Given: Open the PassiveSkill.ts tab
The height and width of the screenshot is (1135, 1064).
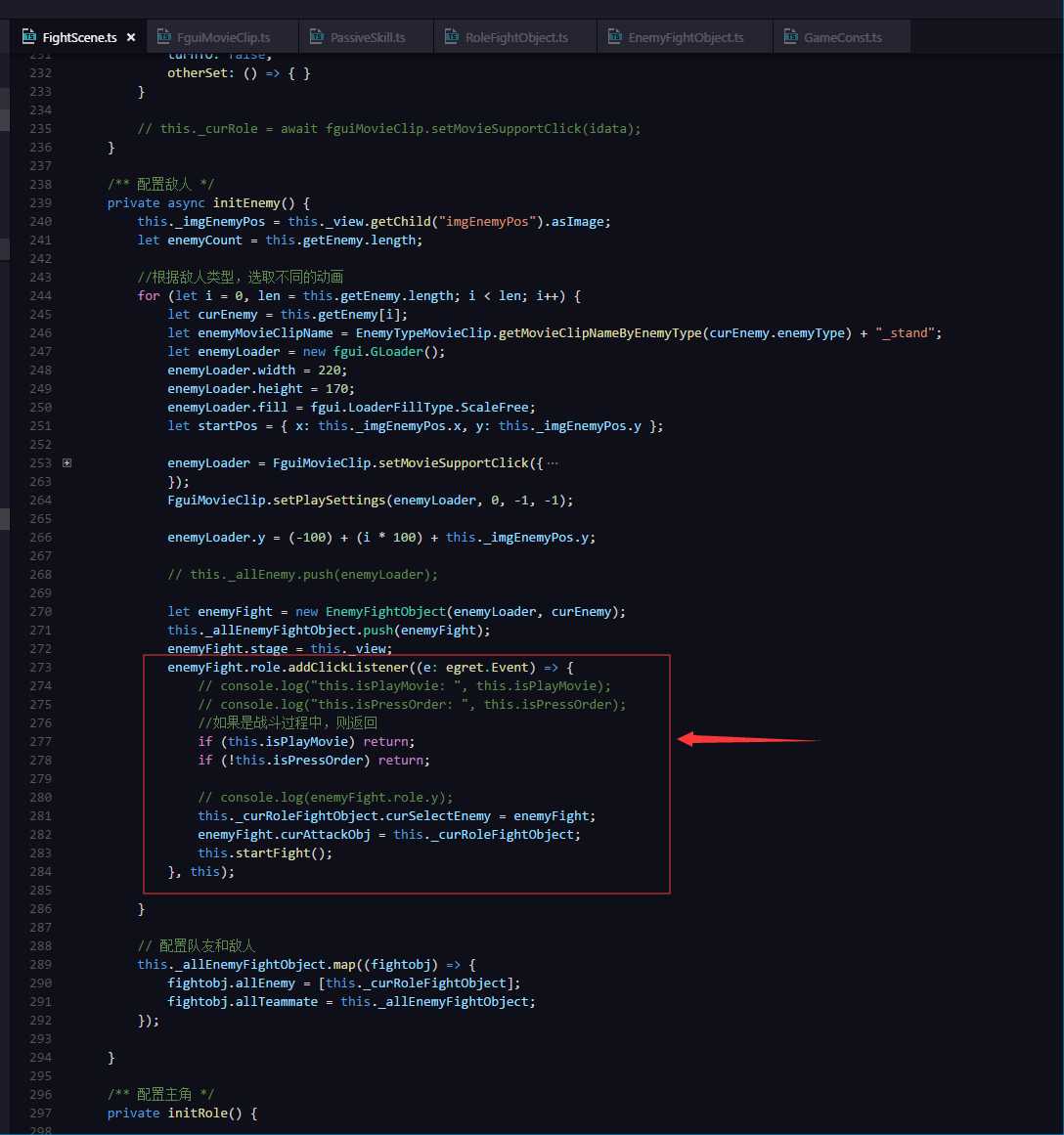Looking at the screenshot, I should point(368,37).
